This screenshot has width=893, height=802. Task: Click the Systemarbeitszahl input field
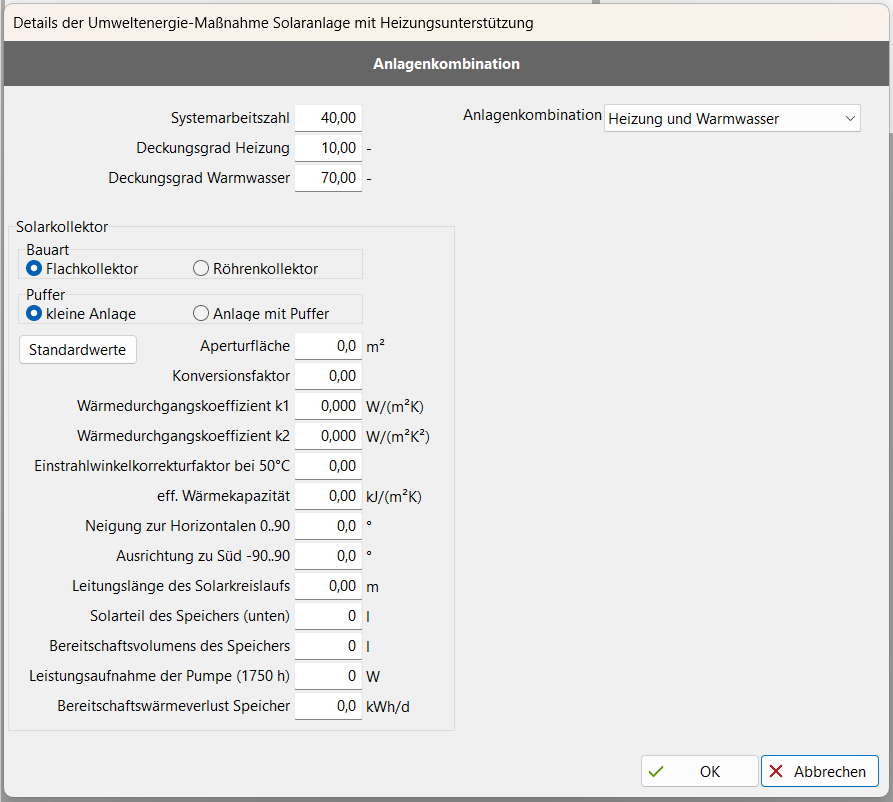pos(328,118)
